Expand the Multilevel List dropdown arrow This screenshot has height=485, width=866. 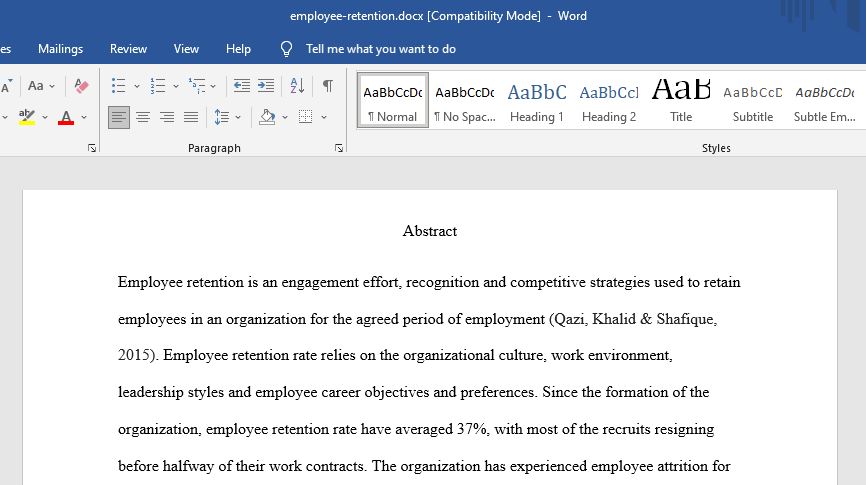[x=213, y=86]
